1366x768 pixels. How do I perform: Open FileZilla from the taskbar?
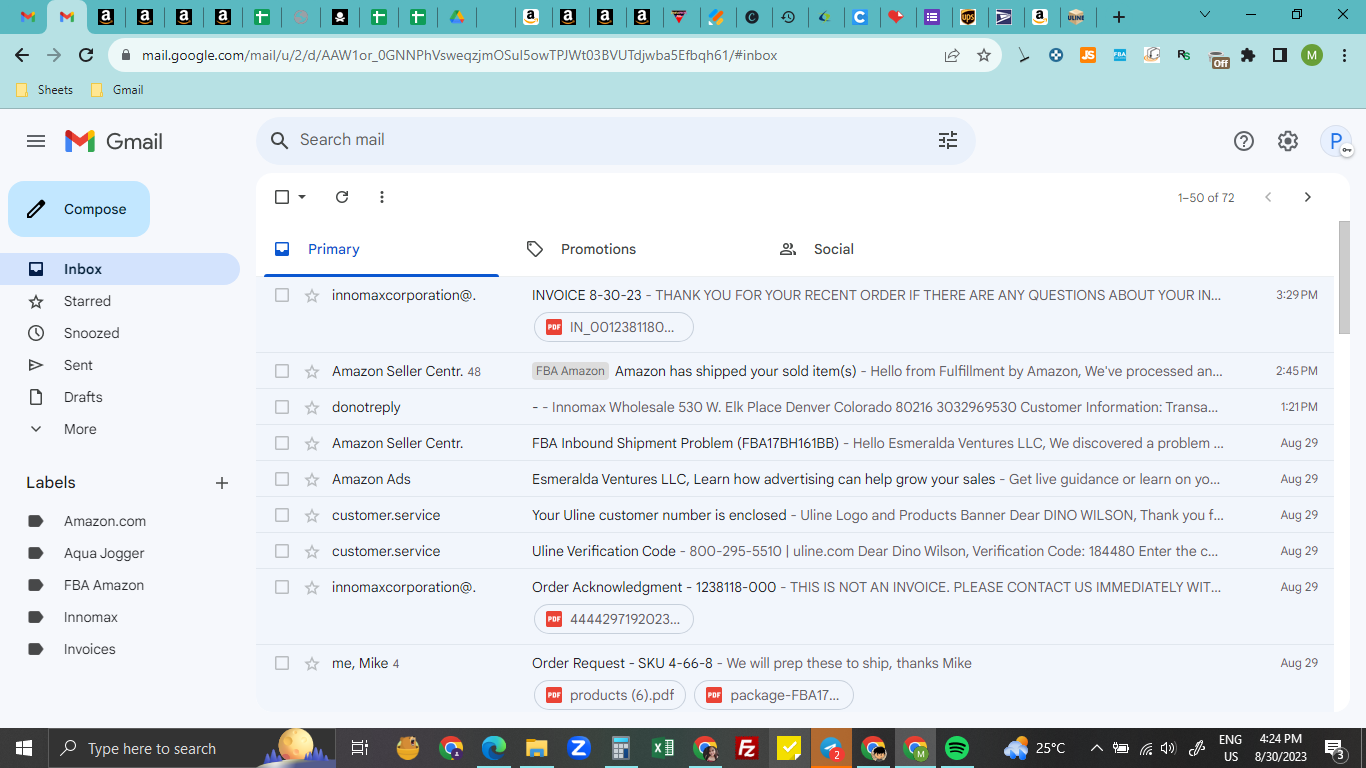pyautogui.click(x=746, y=748)
